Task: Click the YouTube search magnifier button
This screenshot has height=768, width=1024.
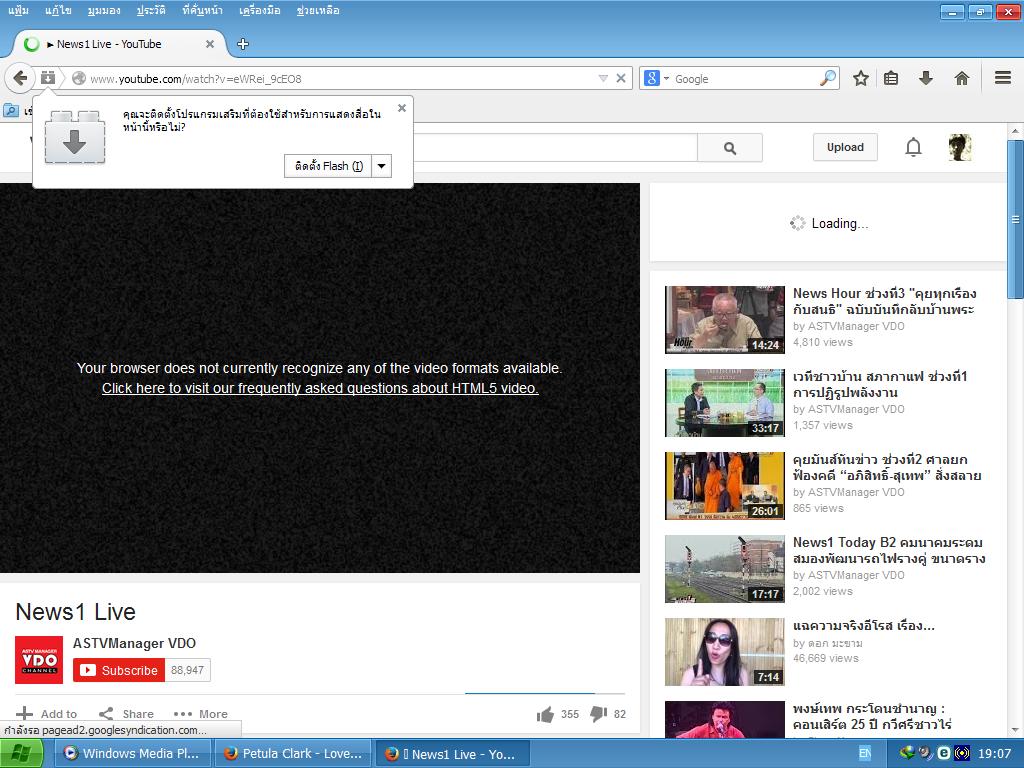Action: coord(729,148)
